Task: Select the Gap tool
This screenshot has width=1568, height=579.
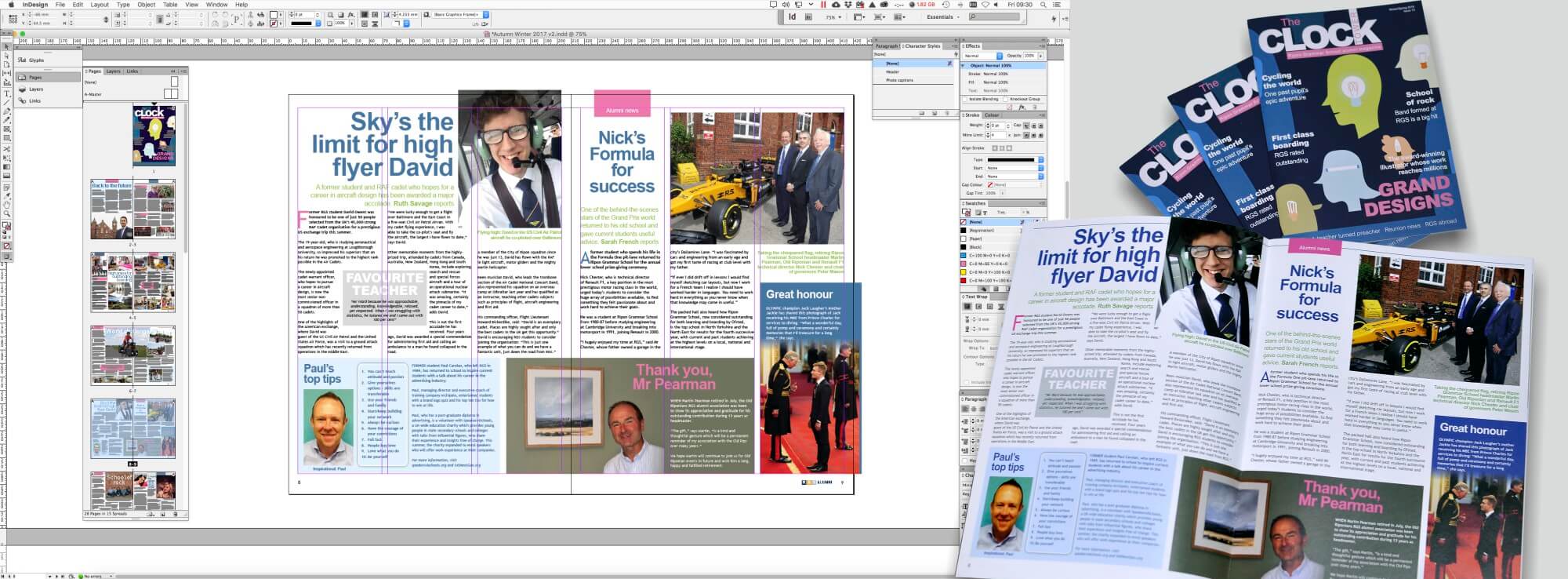Action: tap(6, 73)
